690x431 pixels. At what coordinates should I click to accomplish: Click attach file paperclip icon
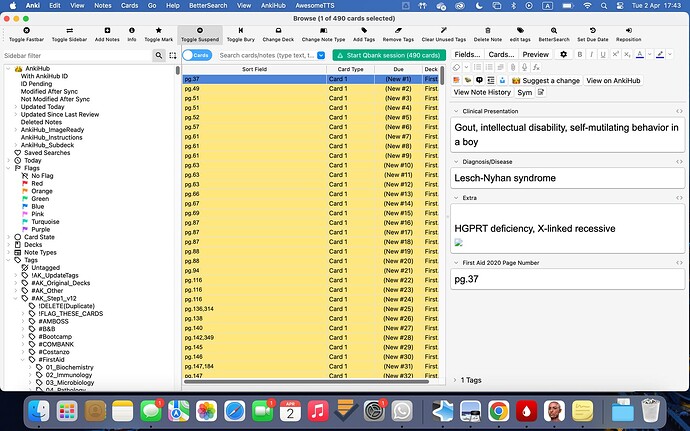tap(512, 67)
